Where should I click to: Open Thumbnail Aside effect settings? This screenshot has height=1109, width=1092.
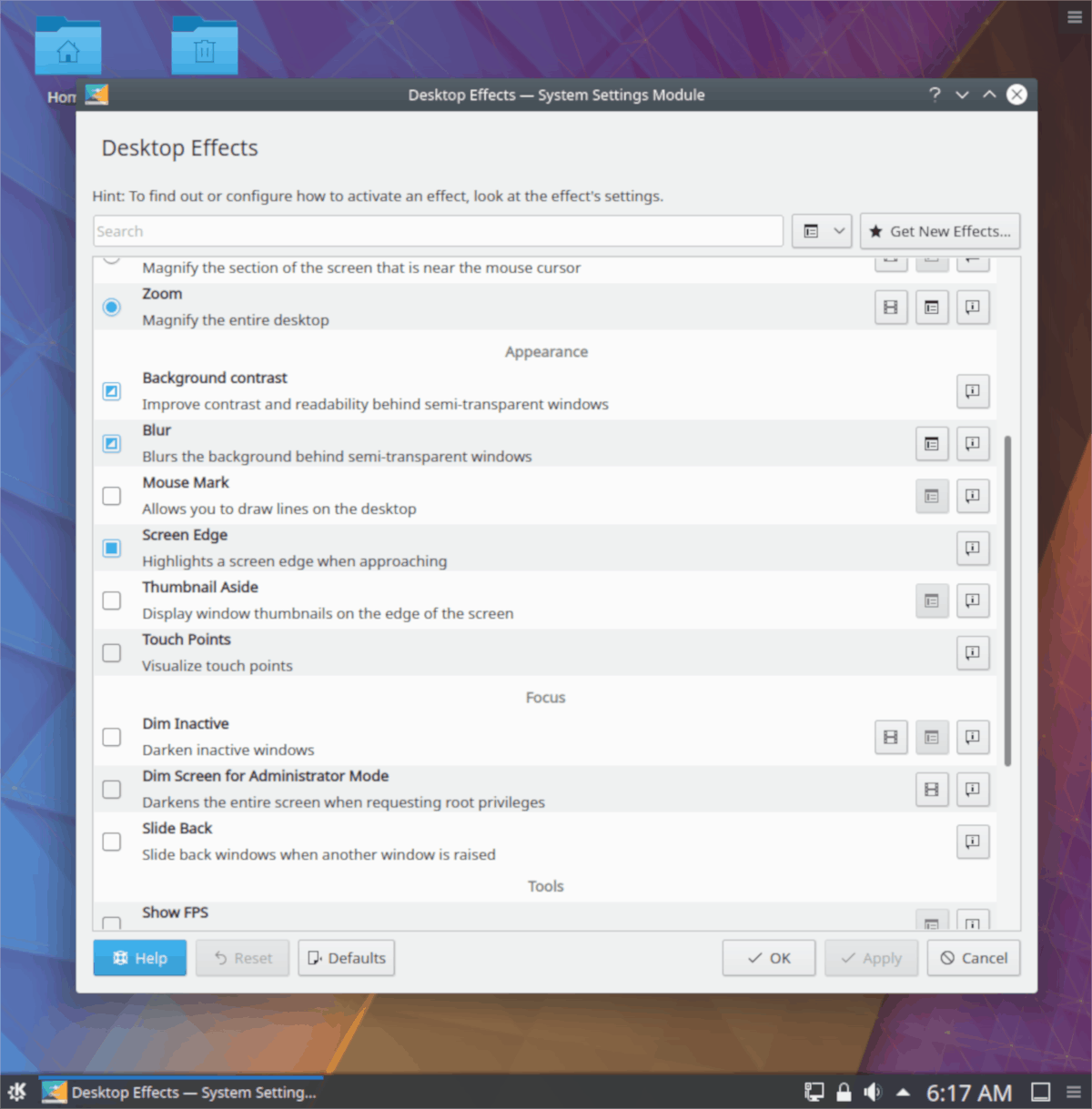click(x=931, y=600)
